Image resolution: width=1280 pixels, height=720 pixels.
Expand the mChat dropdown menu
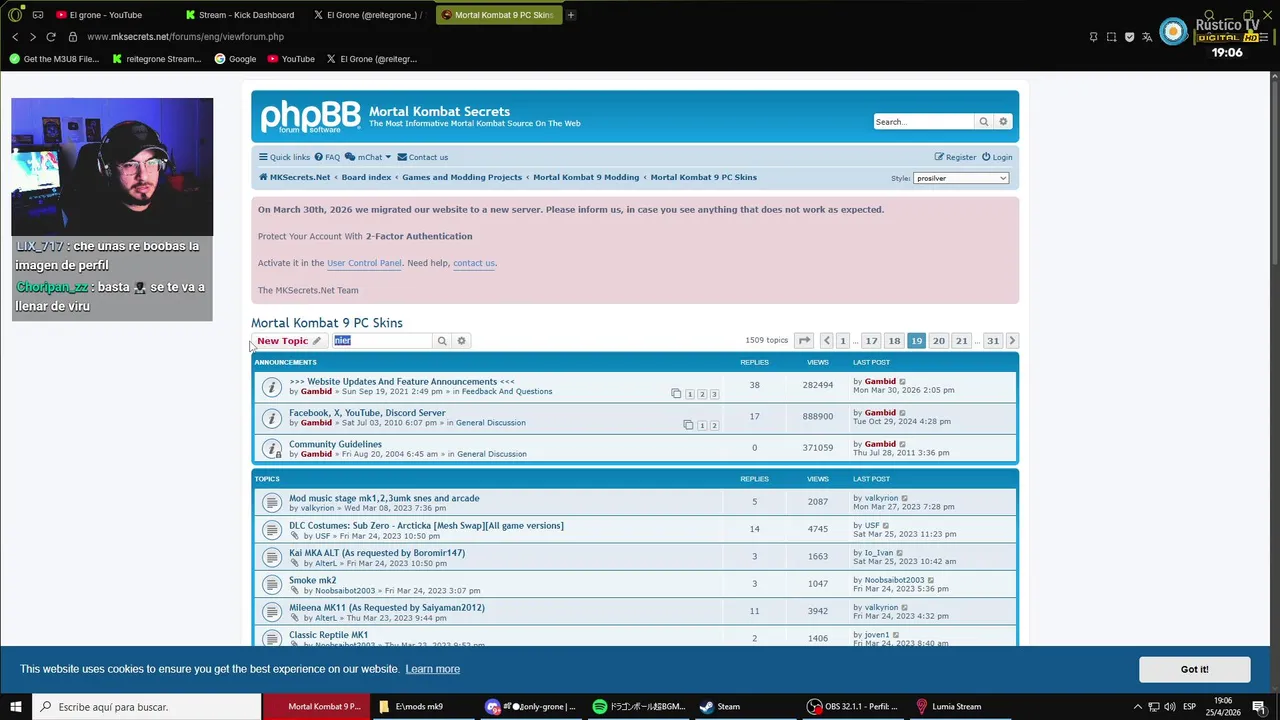368,157
